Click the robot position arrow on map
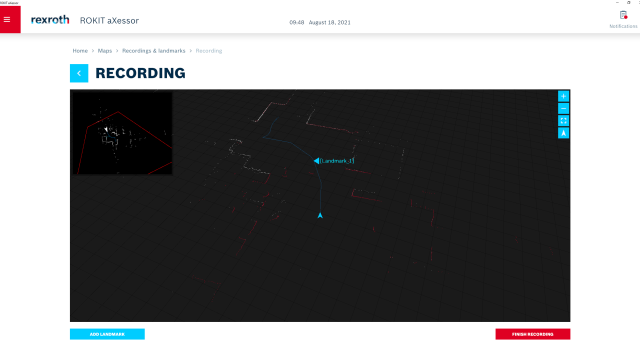Viewport: 640px width, 360px height. point(320,215)
